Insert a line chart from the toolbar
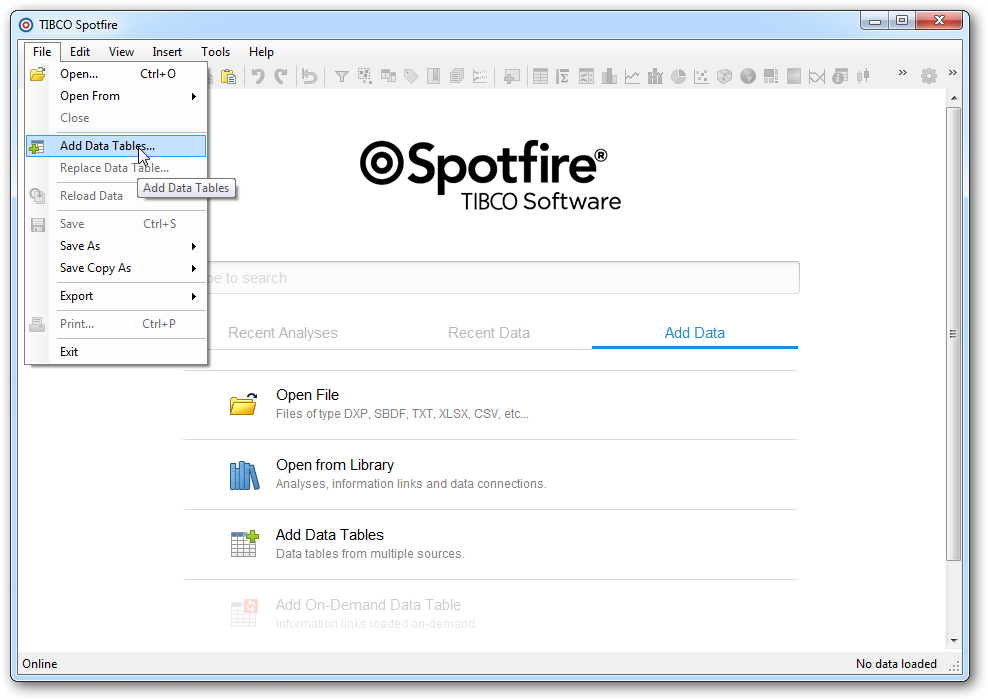Screen dimensions: 988x700 (632, 76)
